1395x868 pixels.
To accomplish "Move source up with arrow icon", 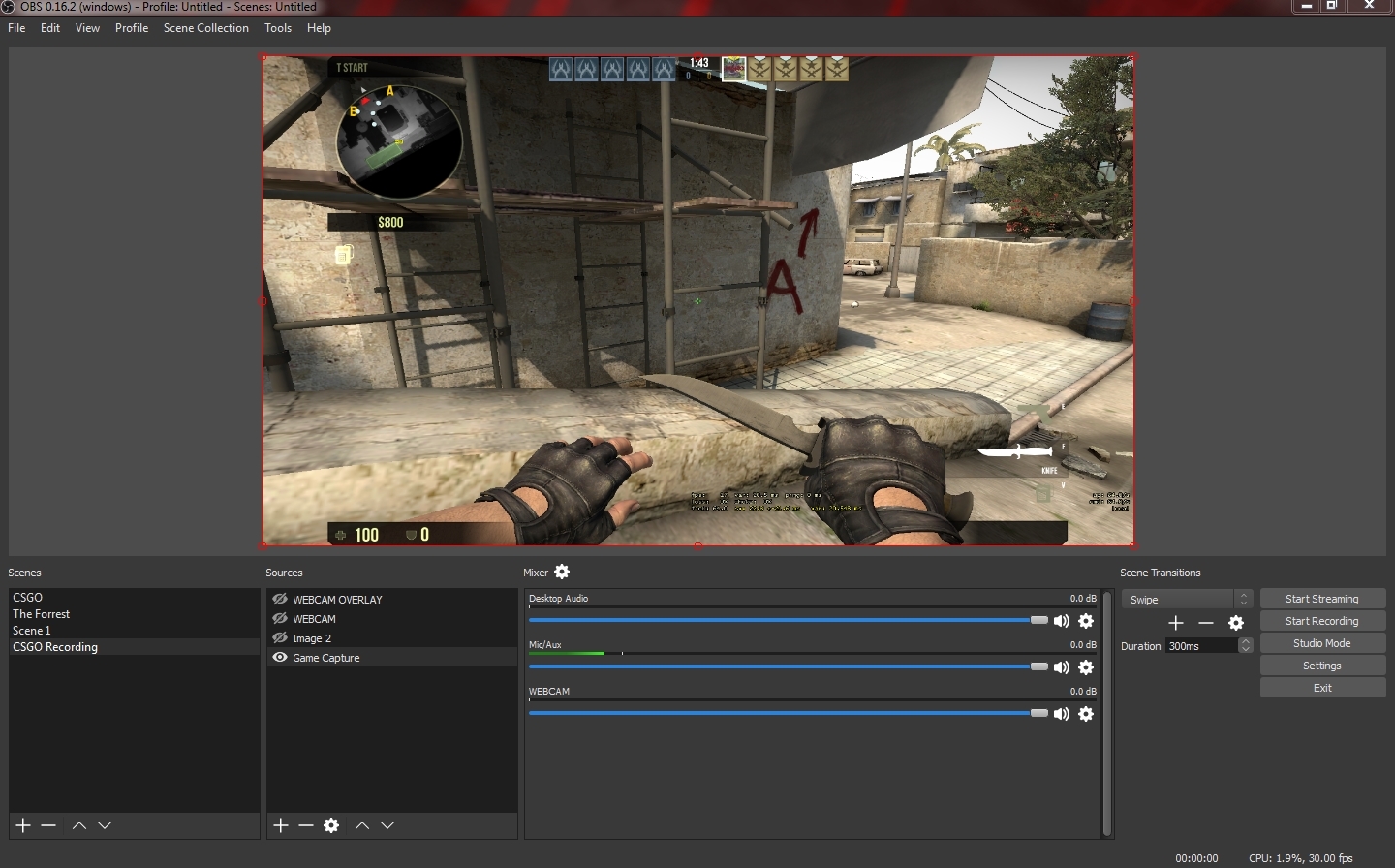I will [x=362, y=825].
